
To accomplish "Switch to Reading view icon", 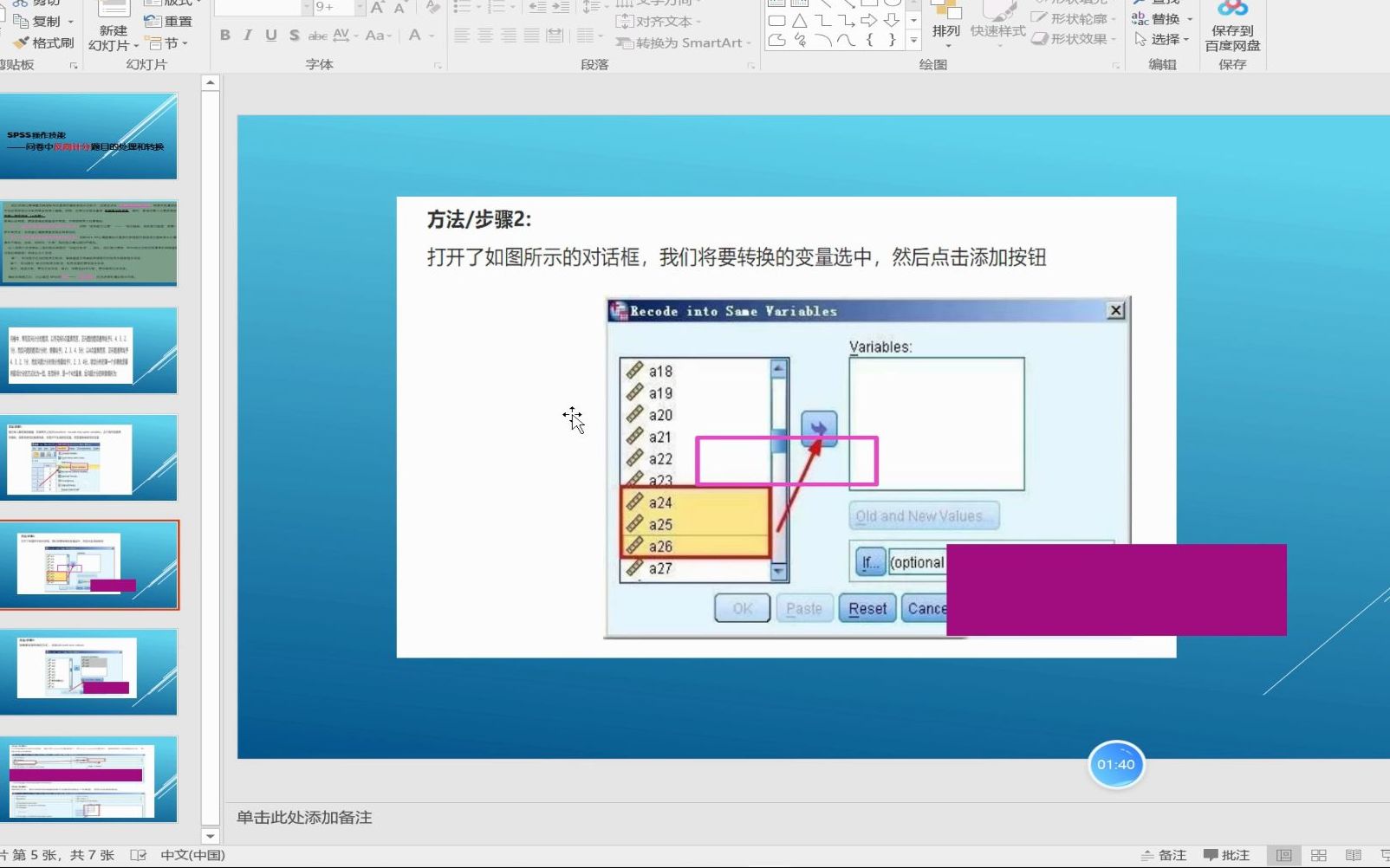I will 1354,855.
